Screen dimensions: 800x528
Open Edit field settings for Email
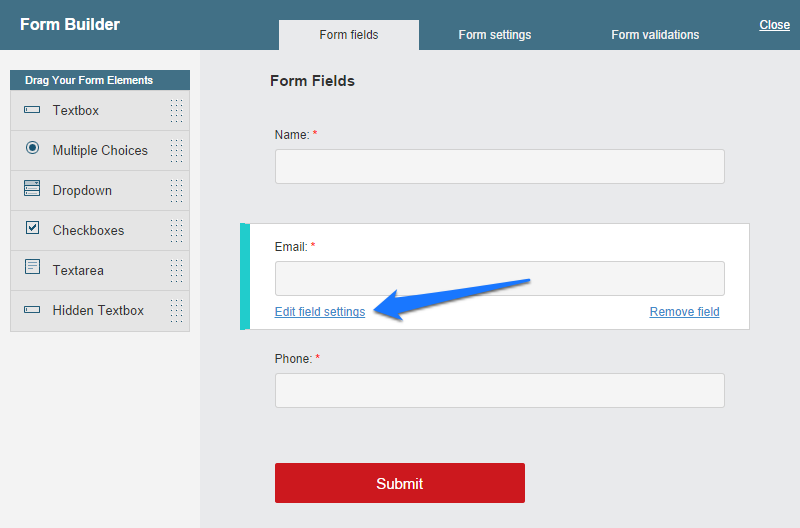click(320, 312)
